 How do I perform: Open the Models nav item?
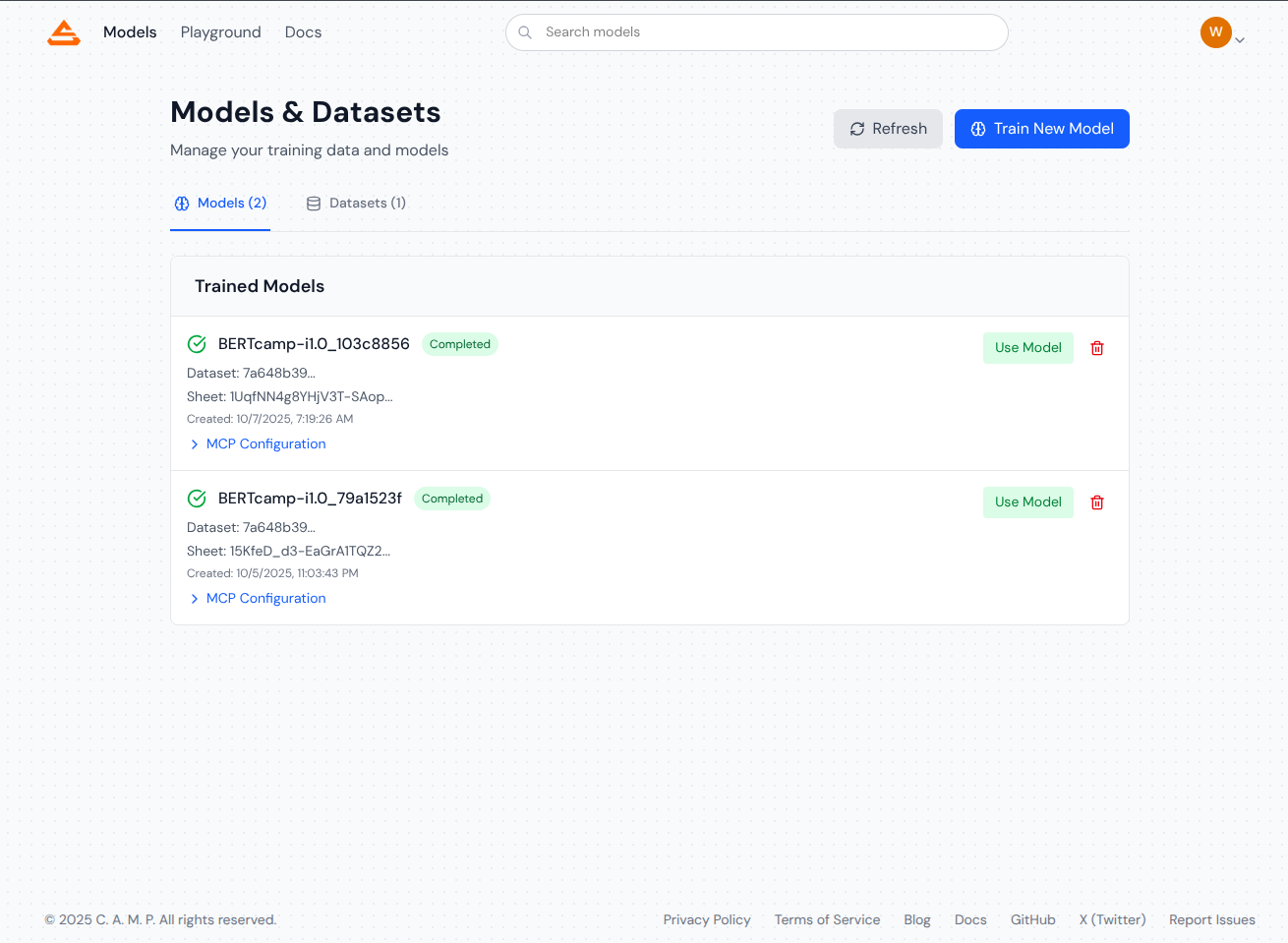[x=130, y=32]
